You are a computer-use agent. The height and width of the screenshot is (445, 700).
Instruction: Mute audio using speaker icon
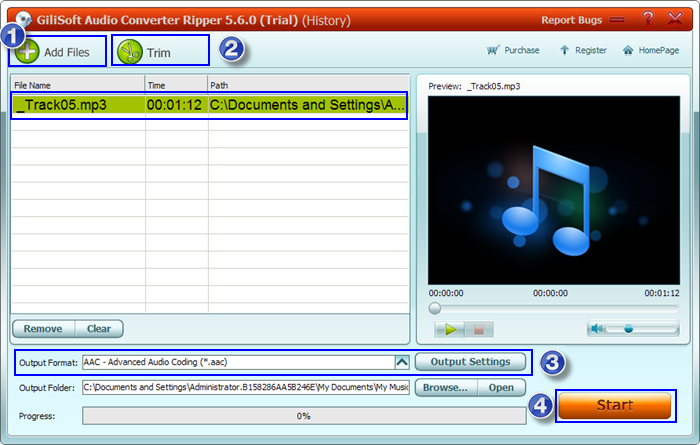coord(597,328)
